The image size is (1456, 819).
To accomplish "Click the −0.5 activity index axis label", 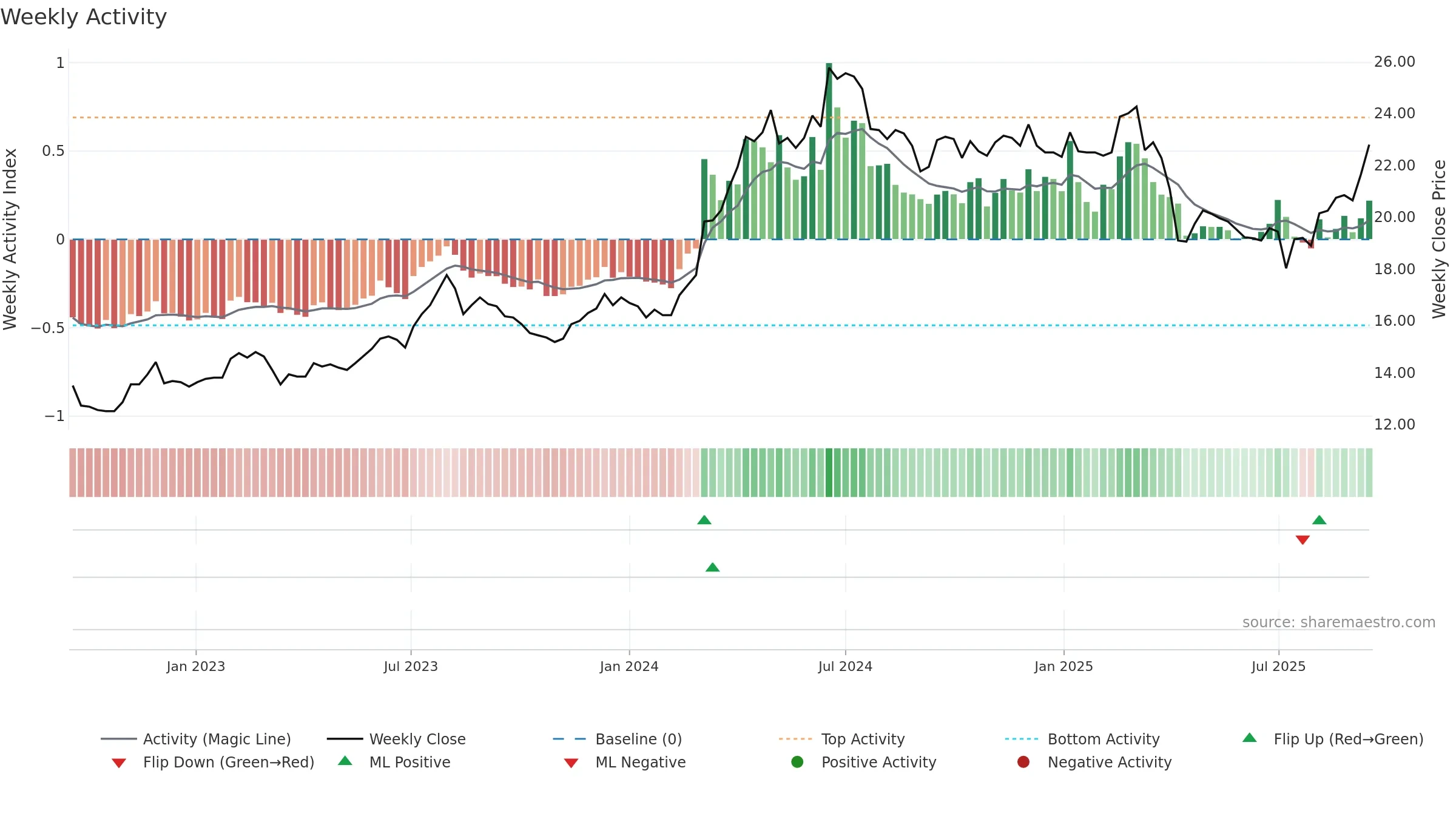I will (48, 328).
